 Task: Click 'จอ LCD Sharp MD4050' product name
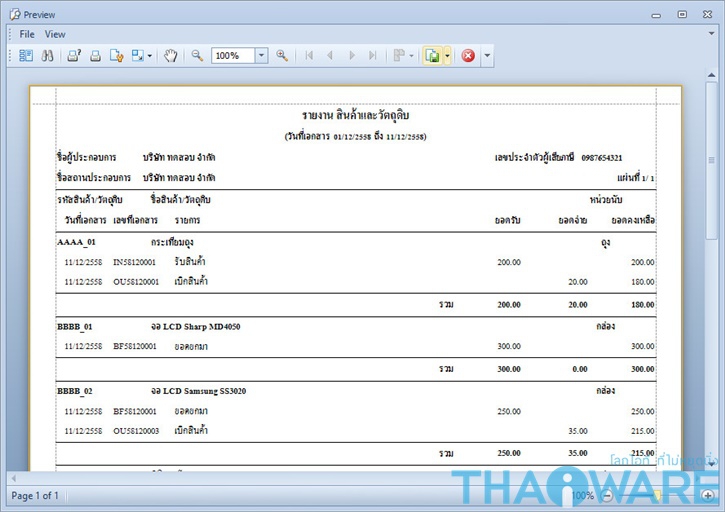196,327
